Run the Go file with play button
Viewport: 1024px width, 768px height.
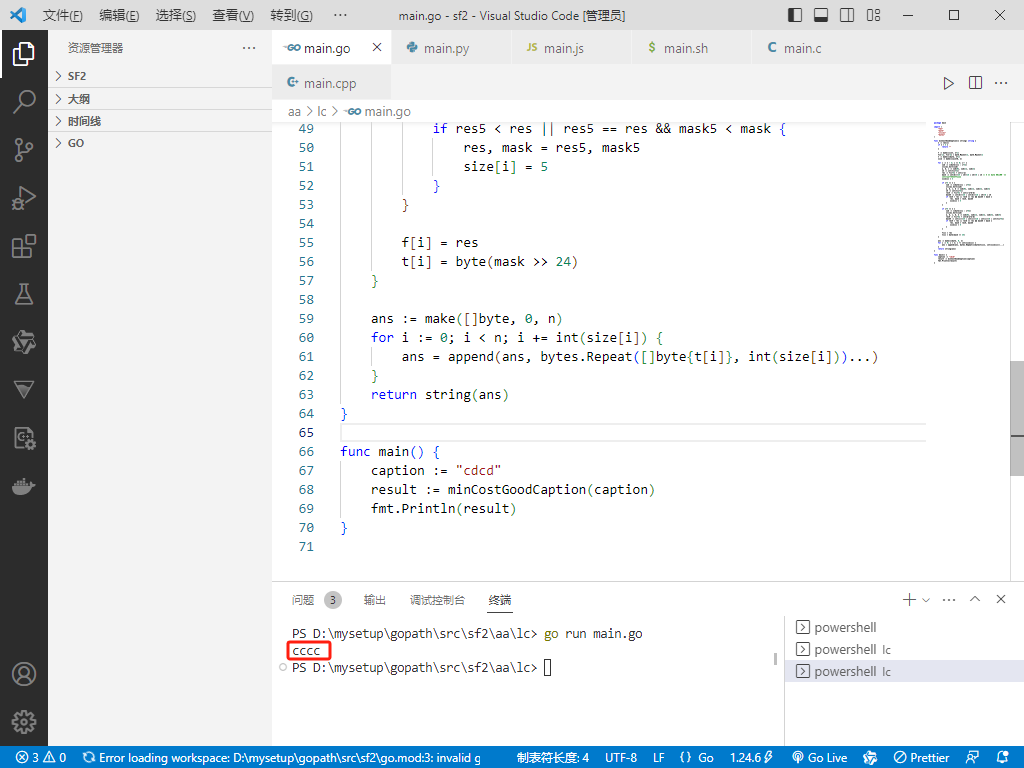coord(948,83)
